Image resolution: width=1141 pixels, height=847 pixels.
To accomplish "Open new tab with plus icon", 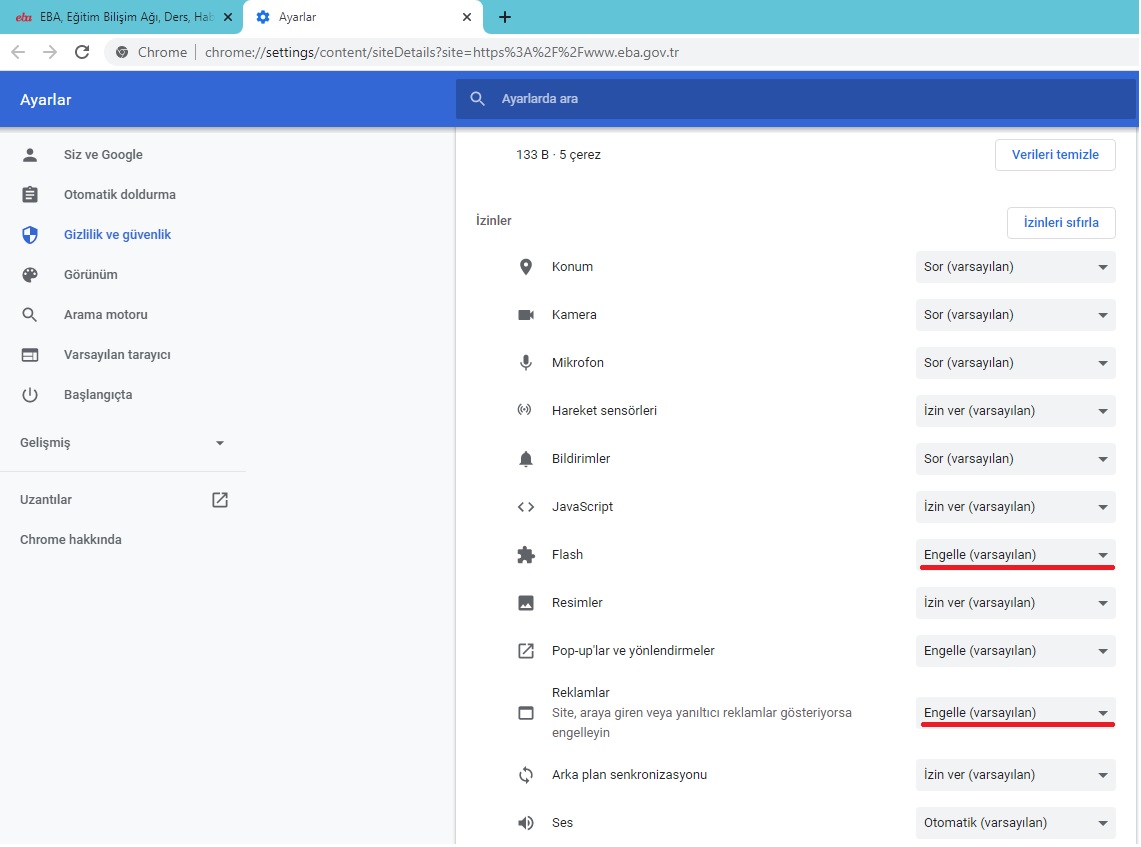I will pos(505,17).
